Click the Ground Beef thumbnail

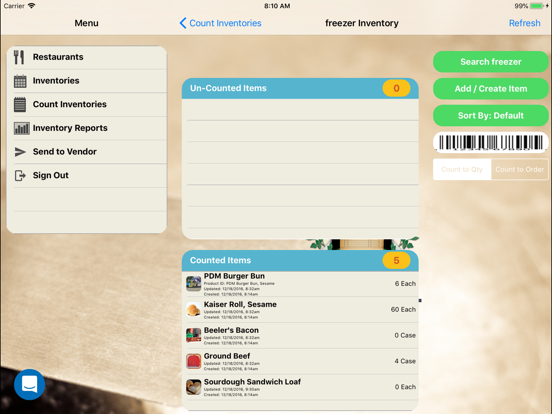(194, 361)
